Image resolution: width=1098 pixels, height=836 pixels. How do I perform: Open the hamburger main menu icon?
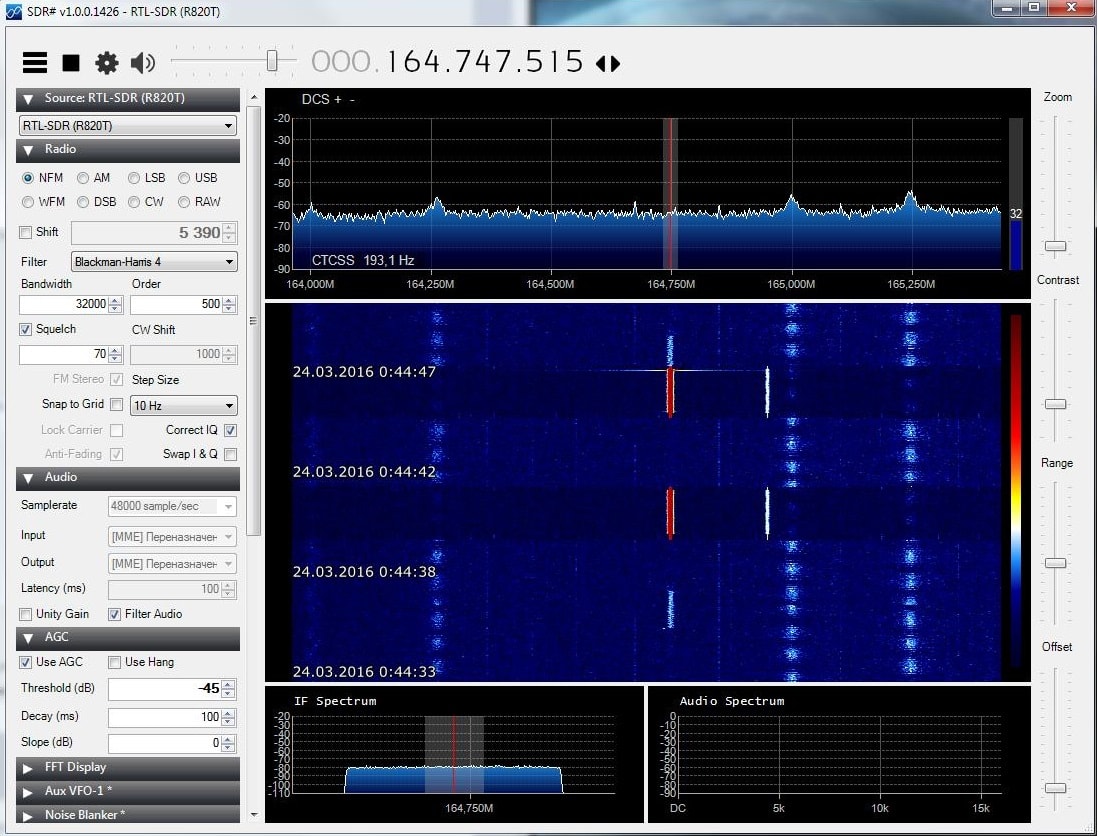(35, 62)
